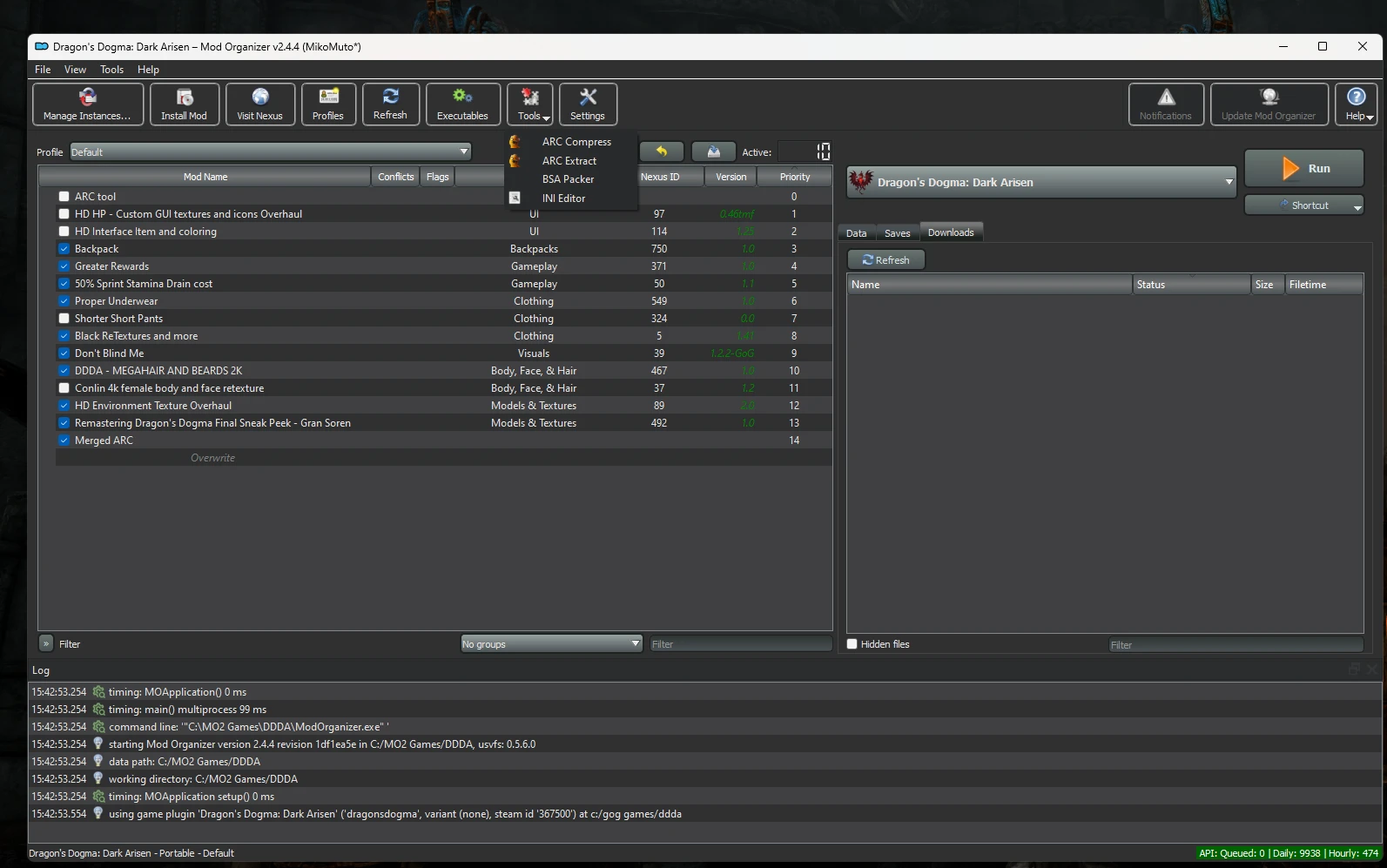
Task: Click the Update Mod Organizer icon
Action: click(x=1269, y=97)
